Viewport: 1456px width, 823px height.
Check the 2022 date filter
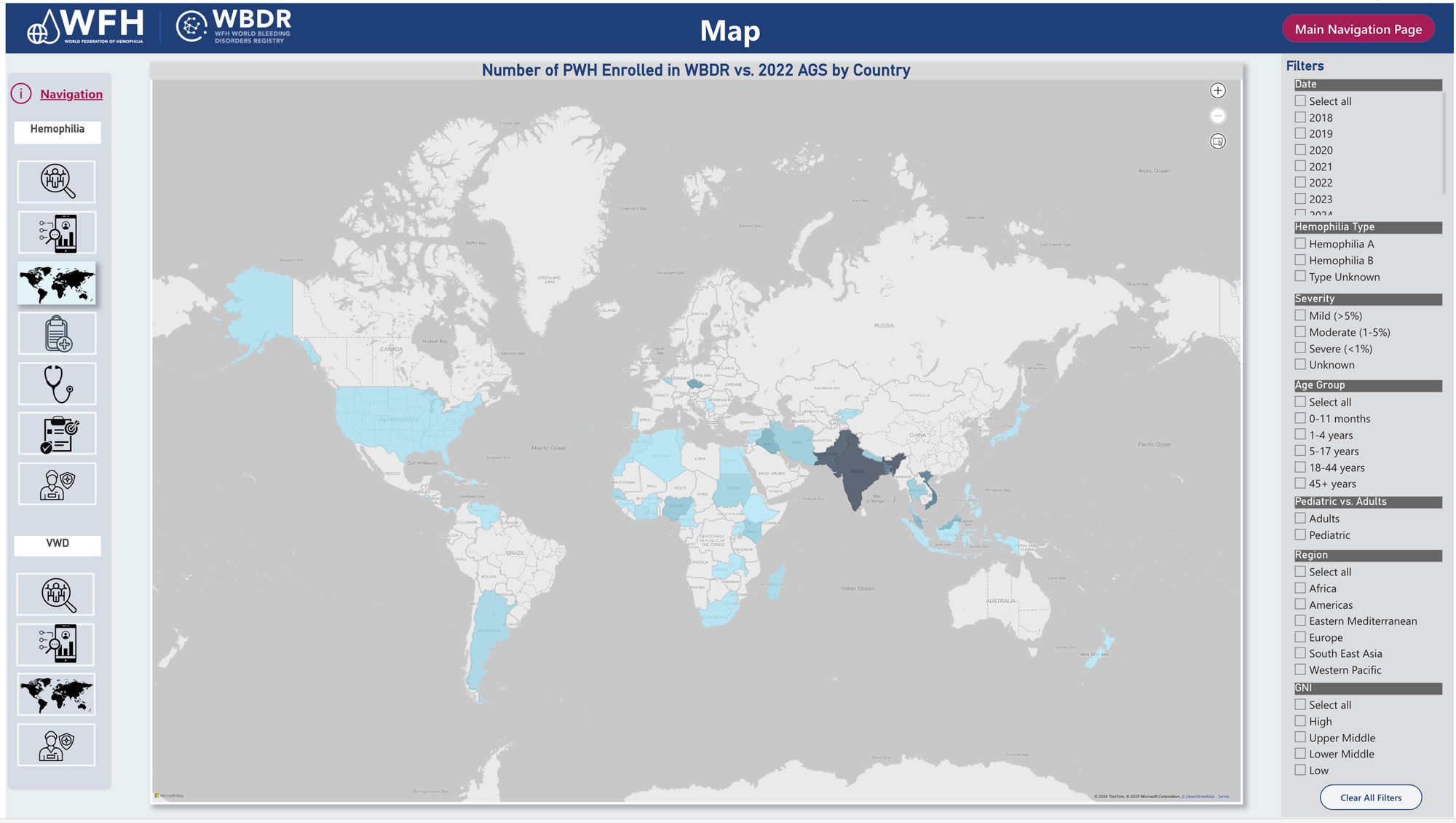(x=1300, y=183)
